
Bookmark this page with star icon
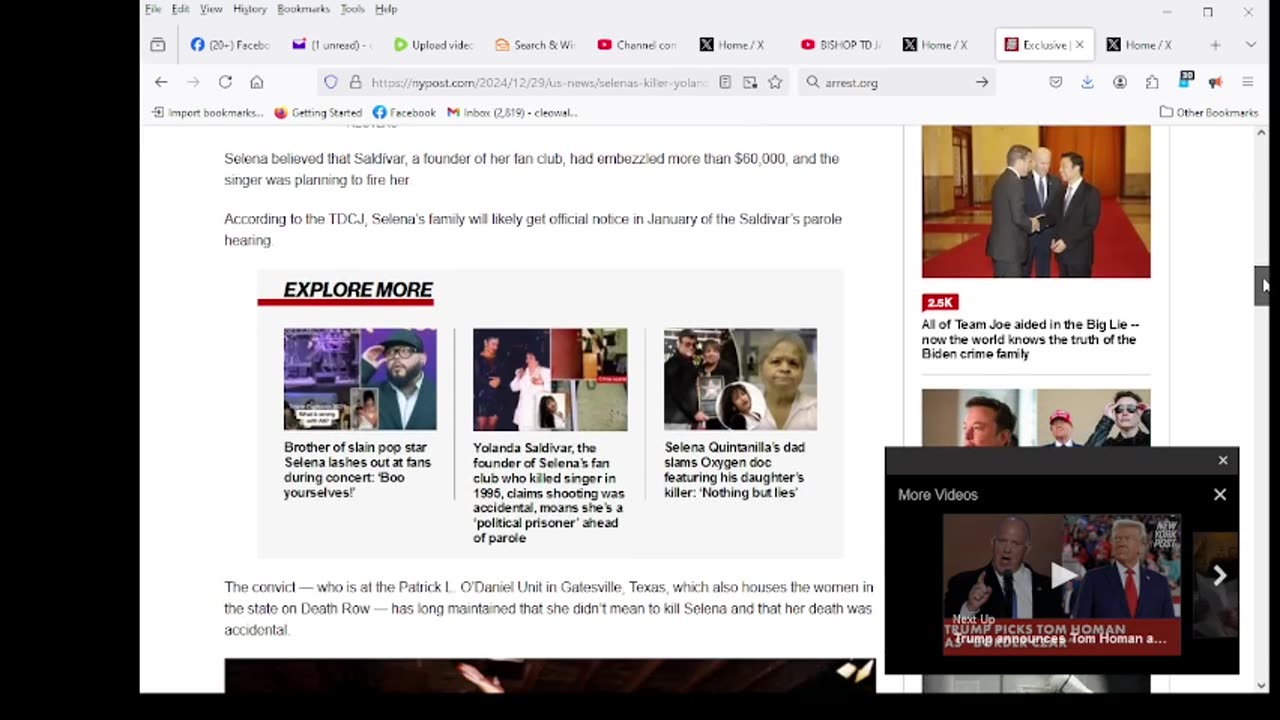coord(775,82)
